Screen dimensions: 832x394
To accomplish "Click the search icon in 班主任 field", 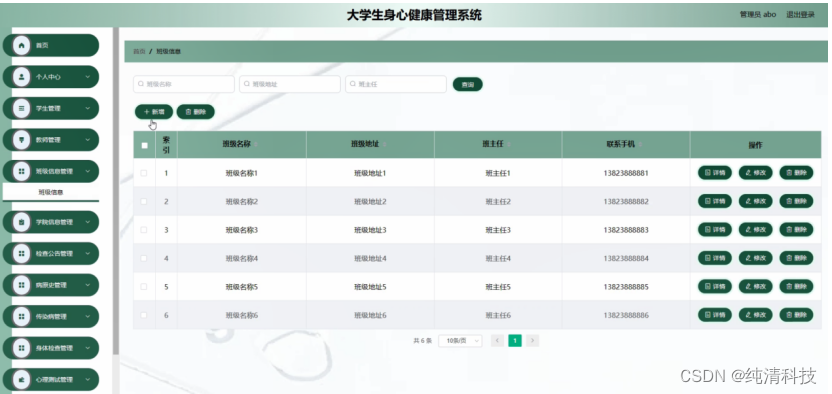I will 353,84.
